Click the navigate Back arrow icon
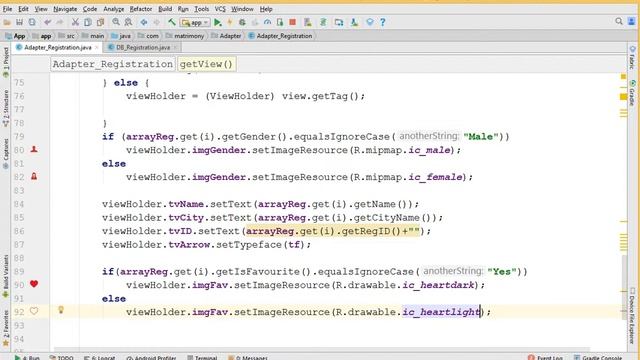Image resolution: width=640 pixels, height=360 pixels. pos(144,22)
